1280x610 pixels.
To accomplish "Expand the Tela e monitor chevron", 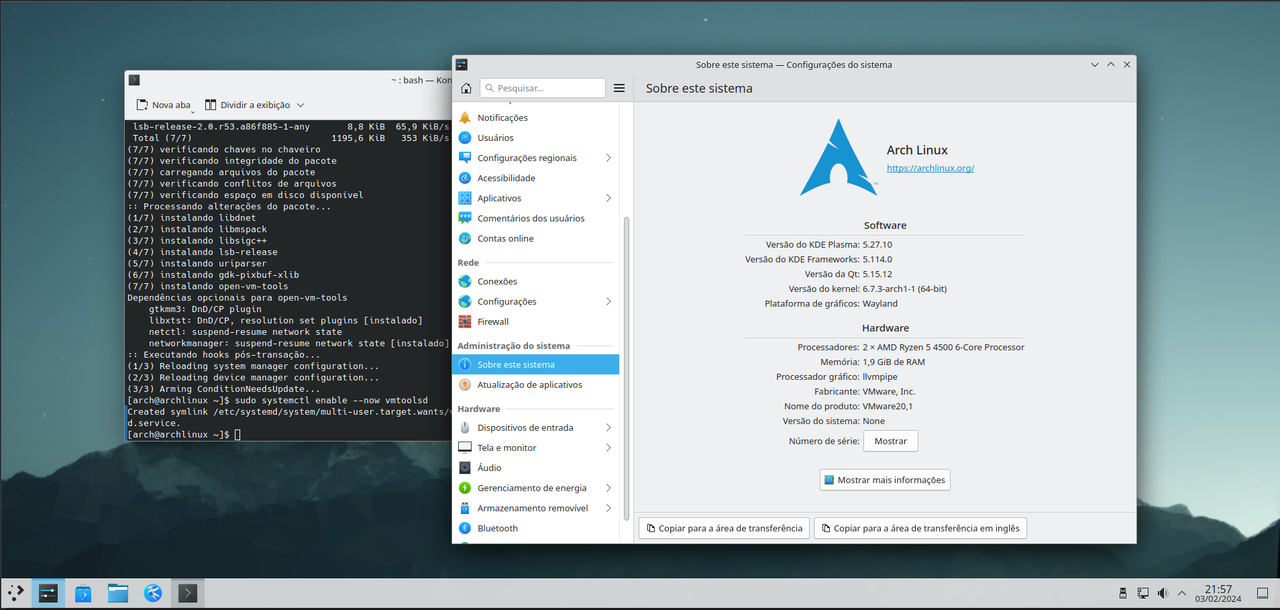I will point(608,448).
